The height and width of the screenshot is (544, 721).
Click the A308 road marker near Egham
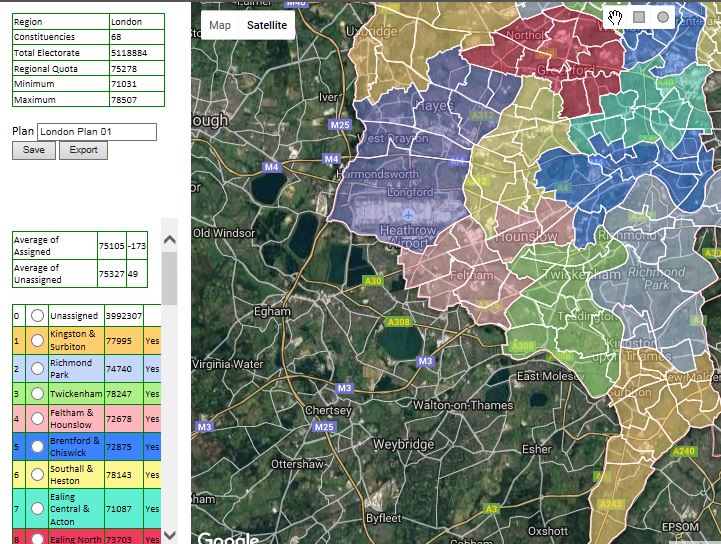(399, 322)
